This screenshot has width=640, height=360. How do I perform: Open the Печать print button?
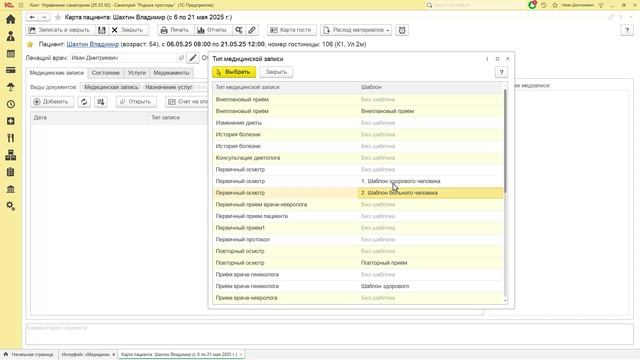[175, 30]
